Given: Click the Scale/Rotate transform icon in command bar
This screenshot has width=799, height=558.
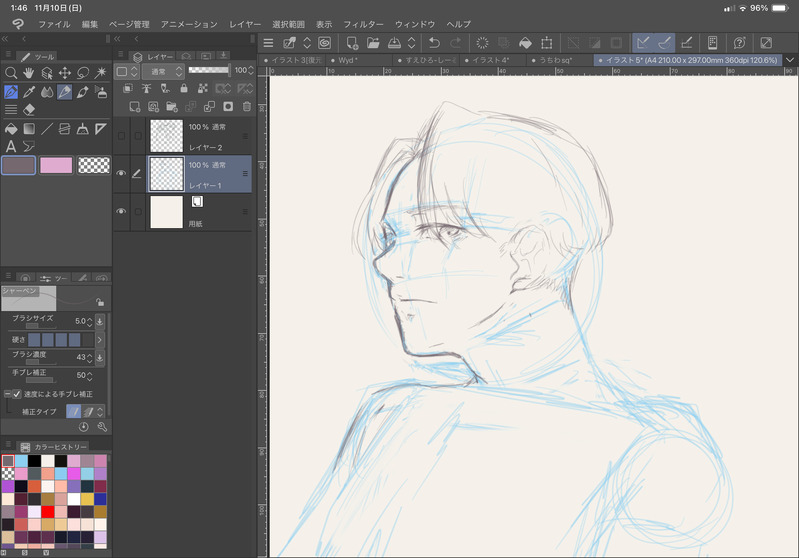Looking at the screenshot, I should click(x=546, y=43).
